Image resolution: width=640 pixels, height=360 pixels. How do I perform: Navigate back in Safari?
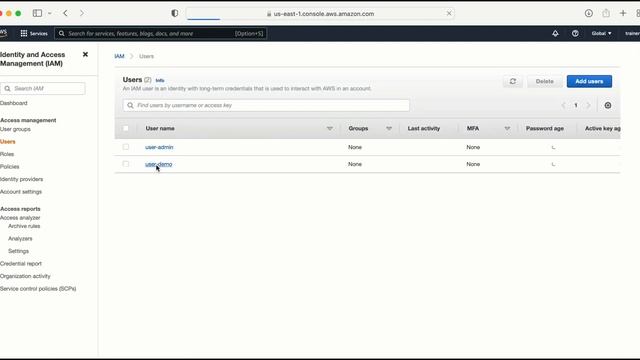pos(65,13)
